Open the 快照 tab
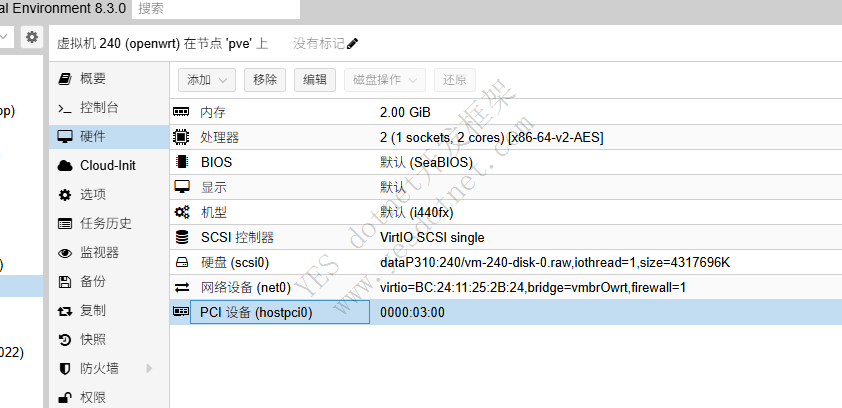The image size is (842, 408). pyautogui.click(x=109, y=340)
